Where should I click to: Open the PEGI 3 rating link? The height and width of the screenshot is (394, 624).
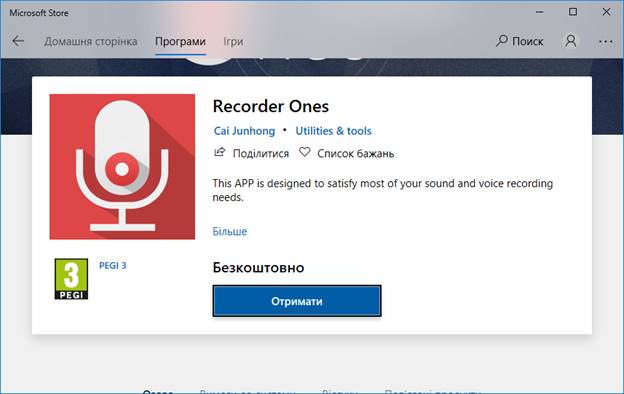click(x=113, y=265)
